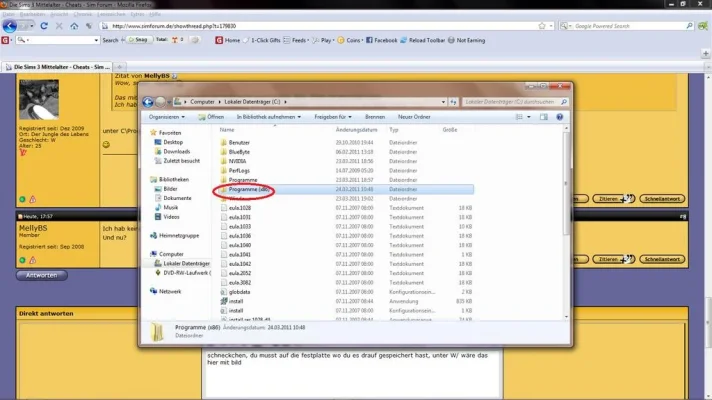Viewport: 712px width, 400px height.
Task: Click the Not Earning indicator
Action: [466, 40]
